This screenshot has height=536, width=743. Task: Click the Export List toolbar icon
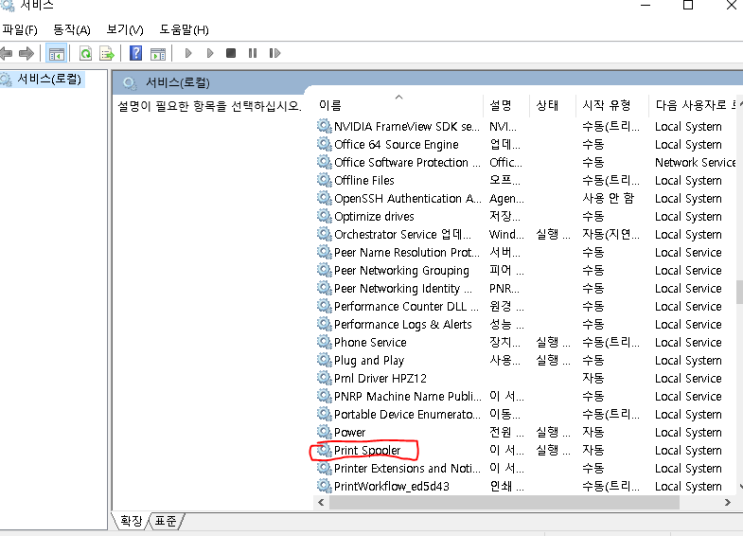click(107, 54)
